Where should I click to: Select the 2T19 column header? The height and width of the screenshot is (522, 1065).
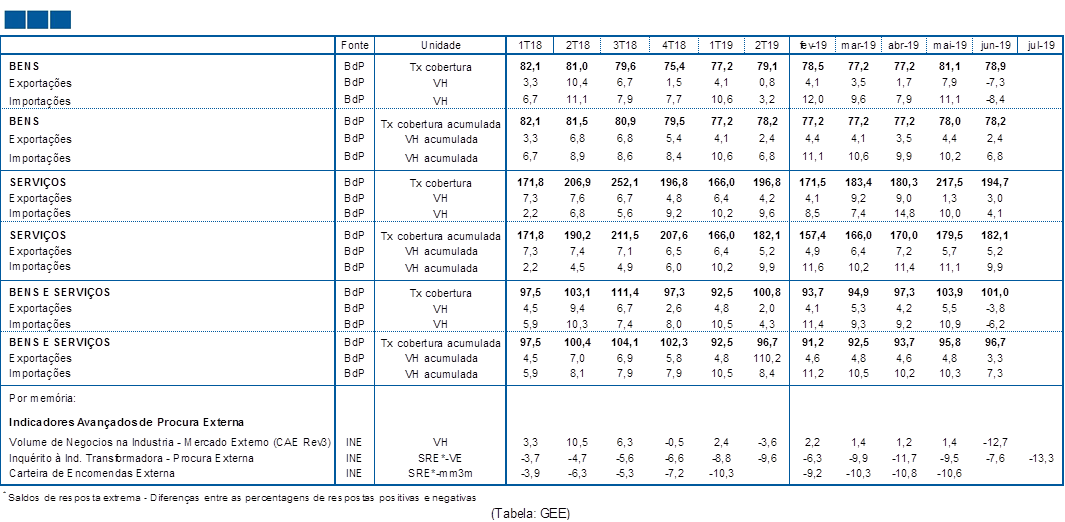tap(767, 45)
